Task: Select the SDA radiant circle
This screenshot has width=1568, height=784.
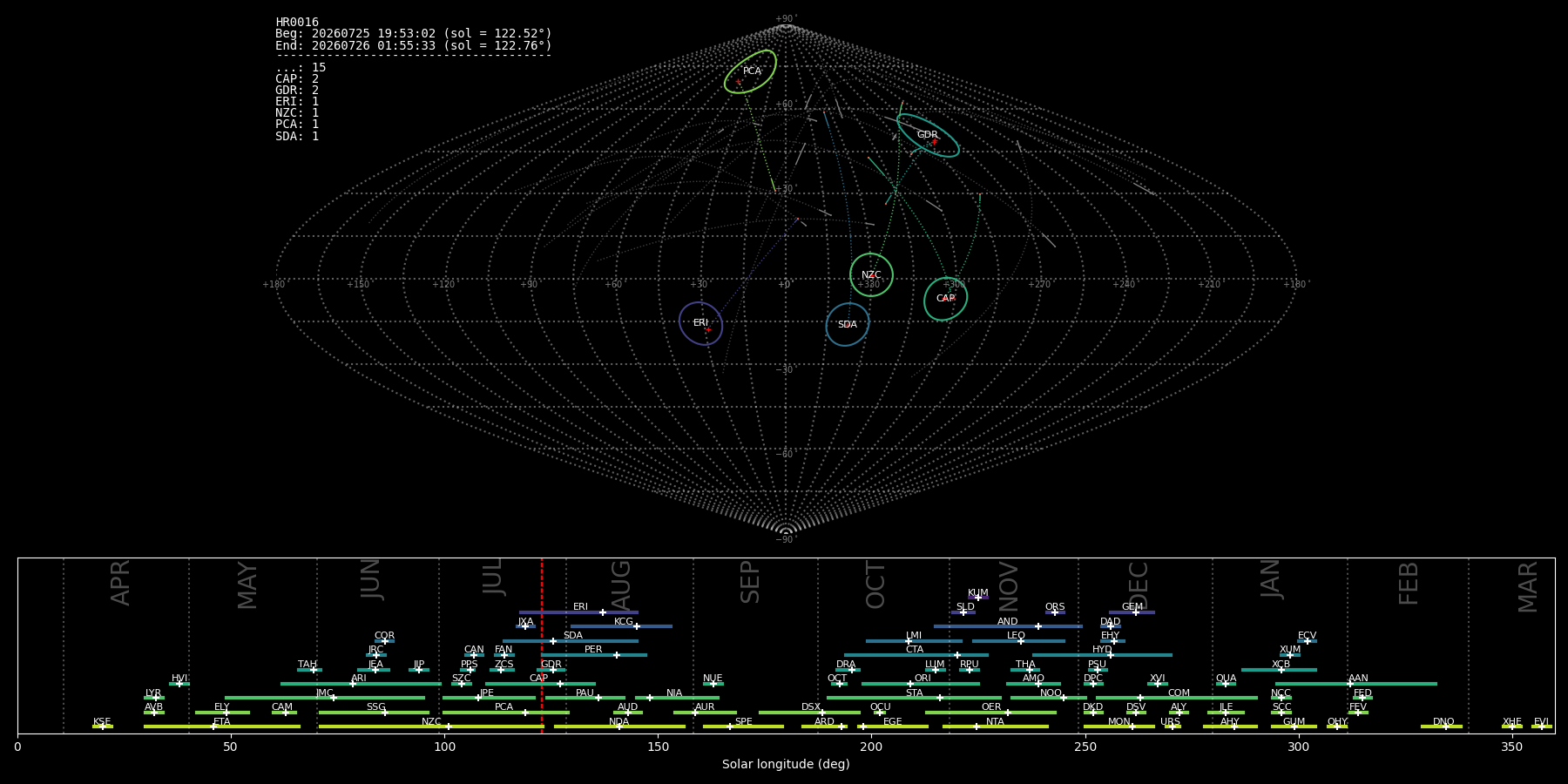Action: [x=848, y=325]
